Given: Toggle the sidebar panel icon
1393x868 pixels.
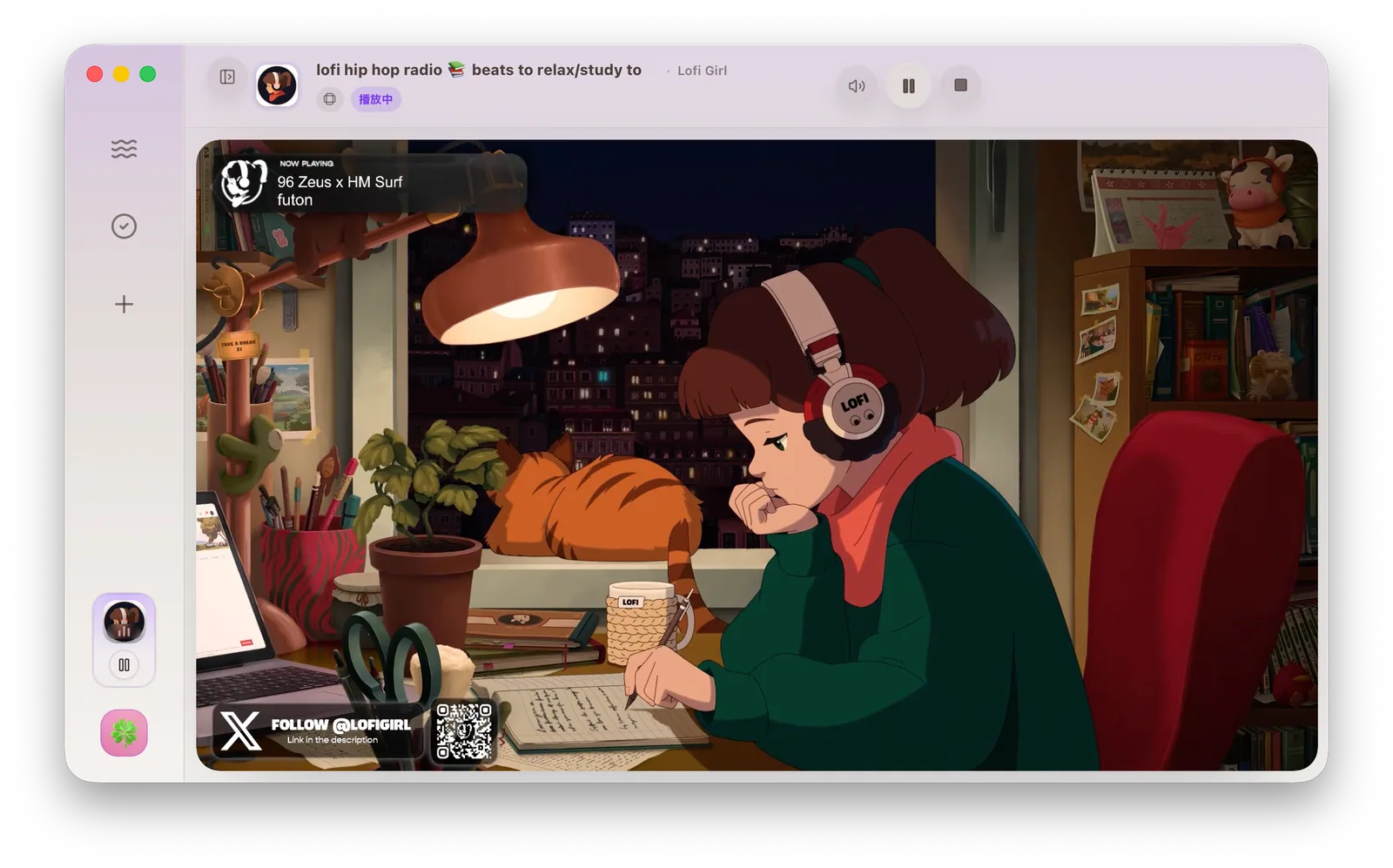Looking at the screenshot, I should [227, 77].
